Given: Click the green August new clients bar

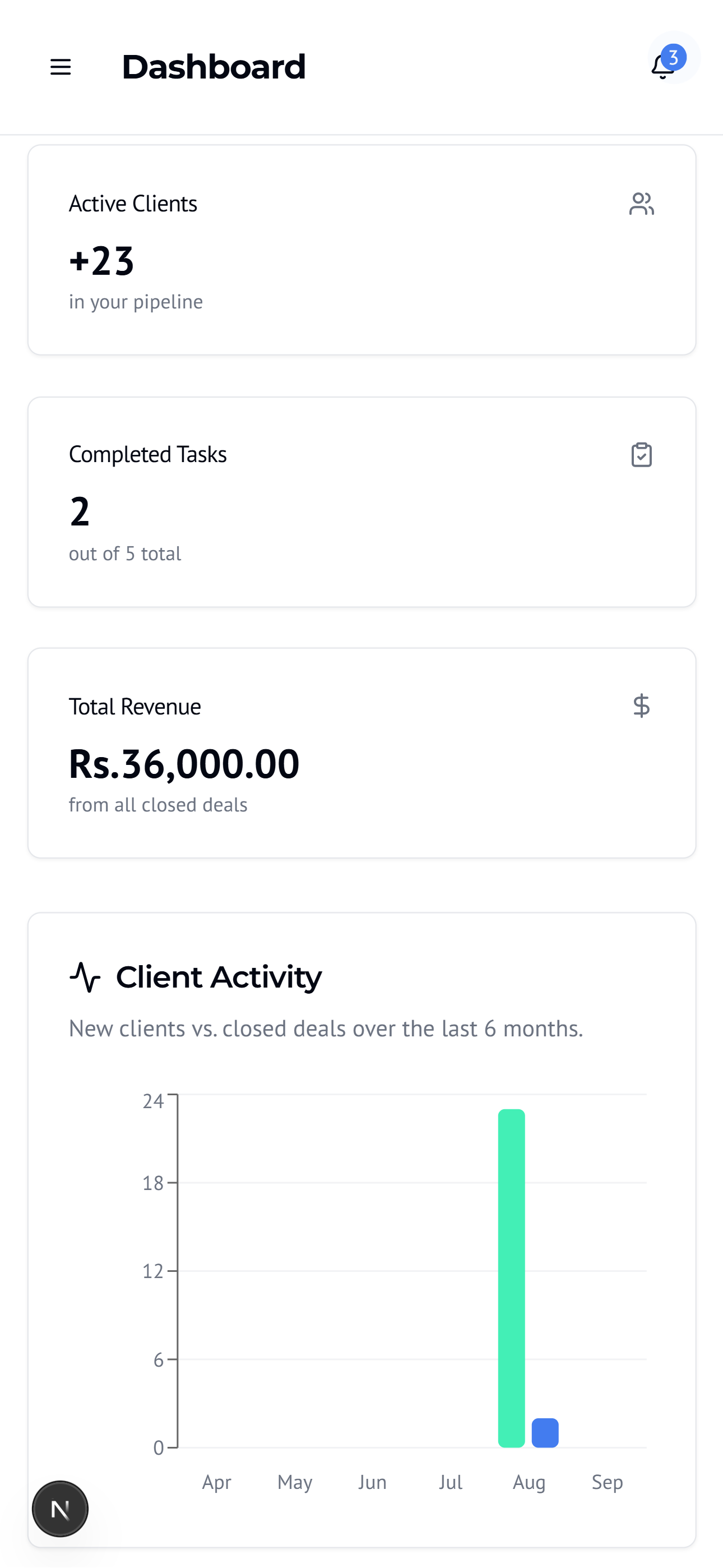Looking at the screenshot, I should pyautogui.click(x=511, y=1278).
